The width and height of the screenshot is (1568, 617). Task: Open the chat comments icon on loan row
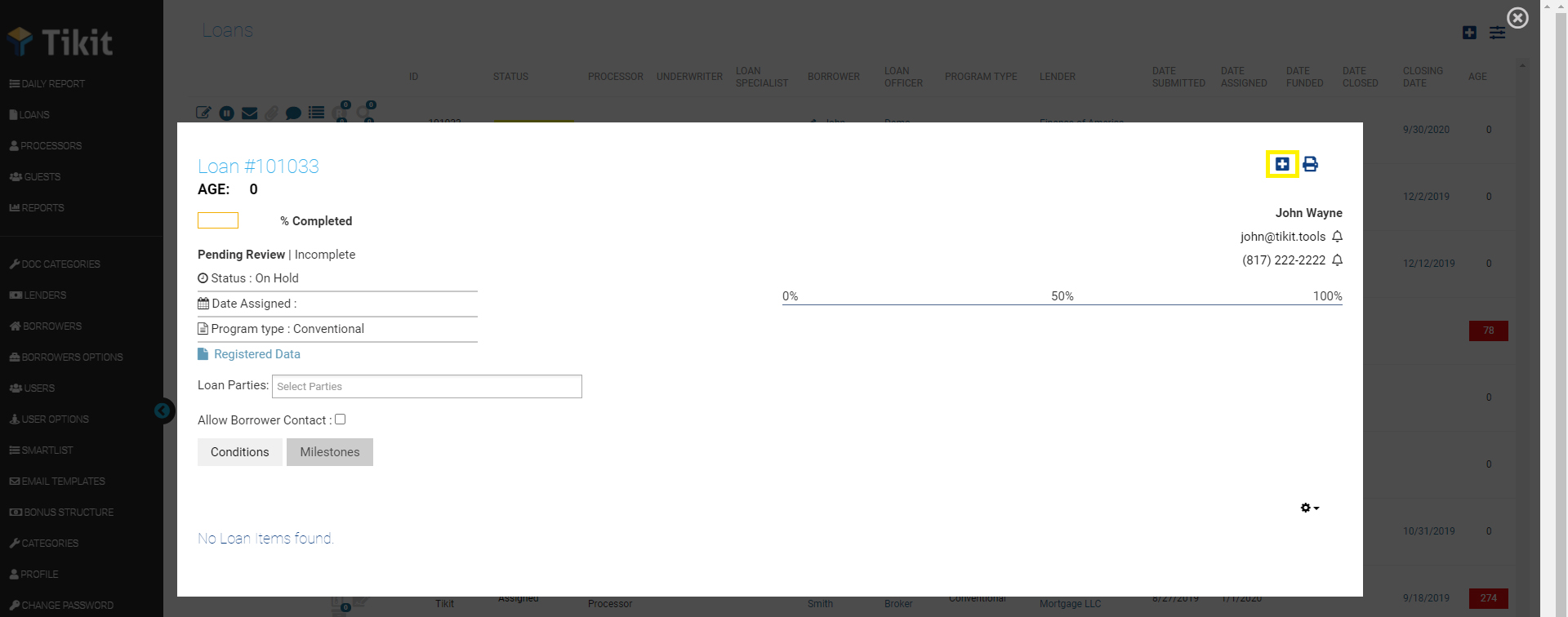point(294,113)
